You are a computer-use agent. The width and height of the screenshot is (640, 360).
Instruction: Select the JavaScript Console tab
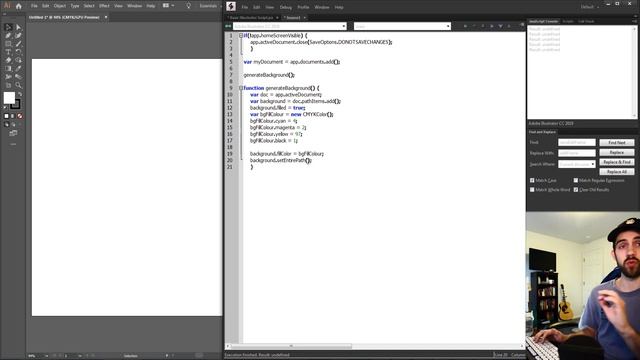543,21
